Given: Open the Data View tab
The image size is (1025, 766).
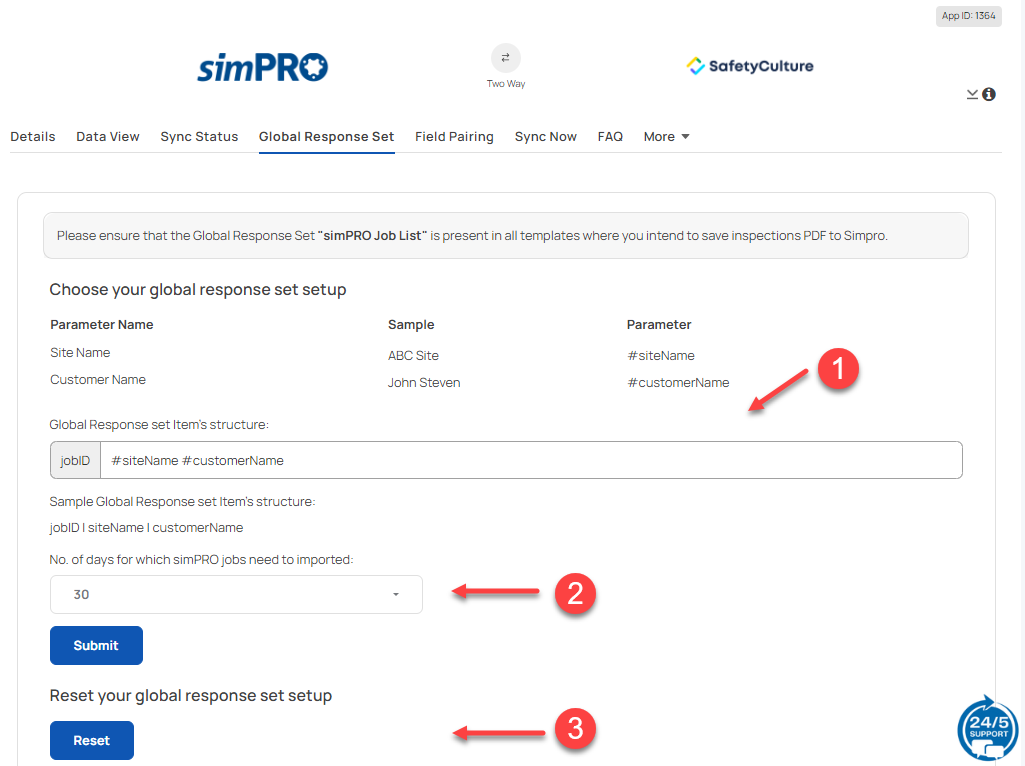Looking at the screenshot, I should coord(107,136).
